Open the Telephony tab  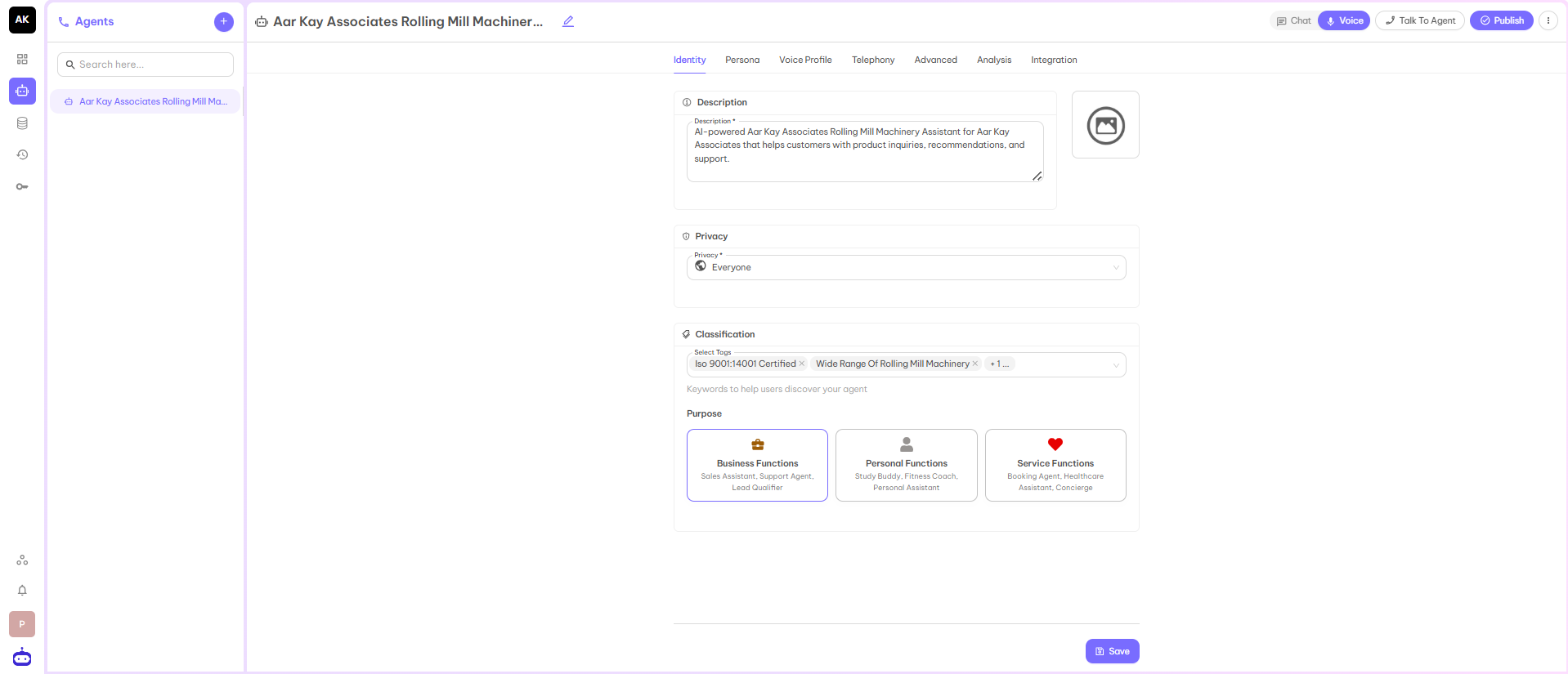[x=873, y=60]
